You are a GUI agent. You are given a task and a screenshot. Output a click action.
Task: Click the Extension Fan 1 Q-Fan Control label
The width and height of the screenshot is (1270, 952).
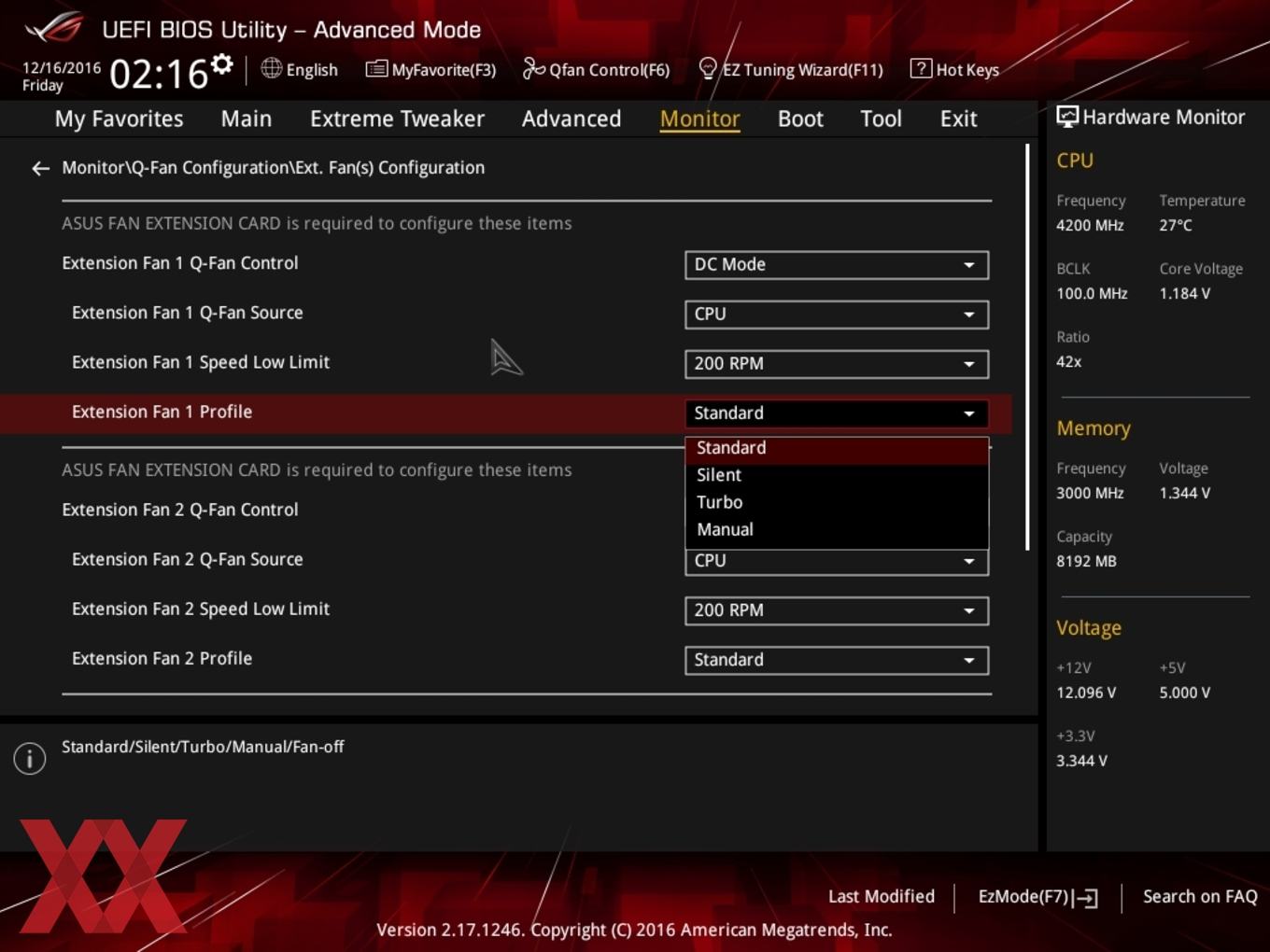click(180, 263)
